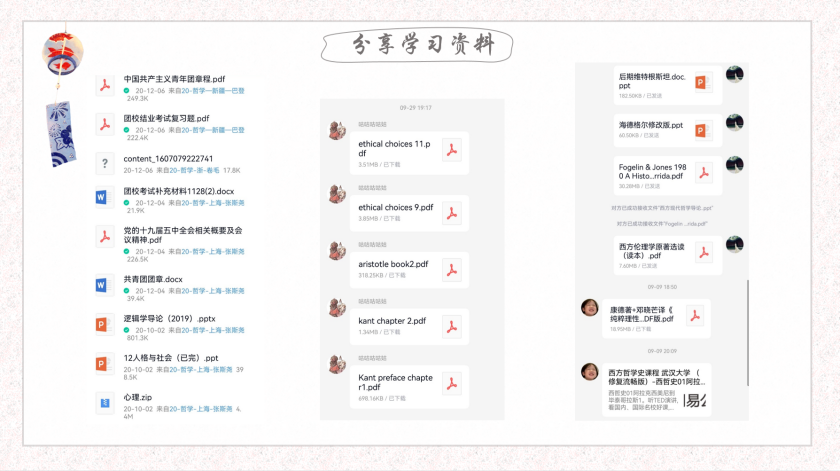Click the PowerPoint icon in 后期维特根斯坦.doc.ppt message
Screen dimensions: 840x471
click(703, 83)
